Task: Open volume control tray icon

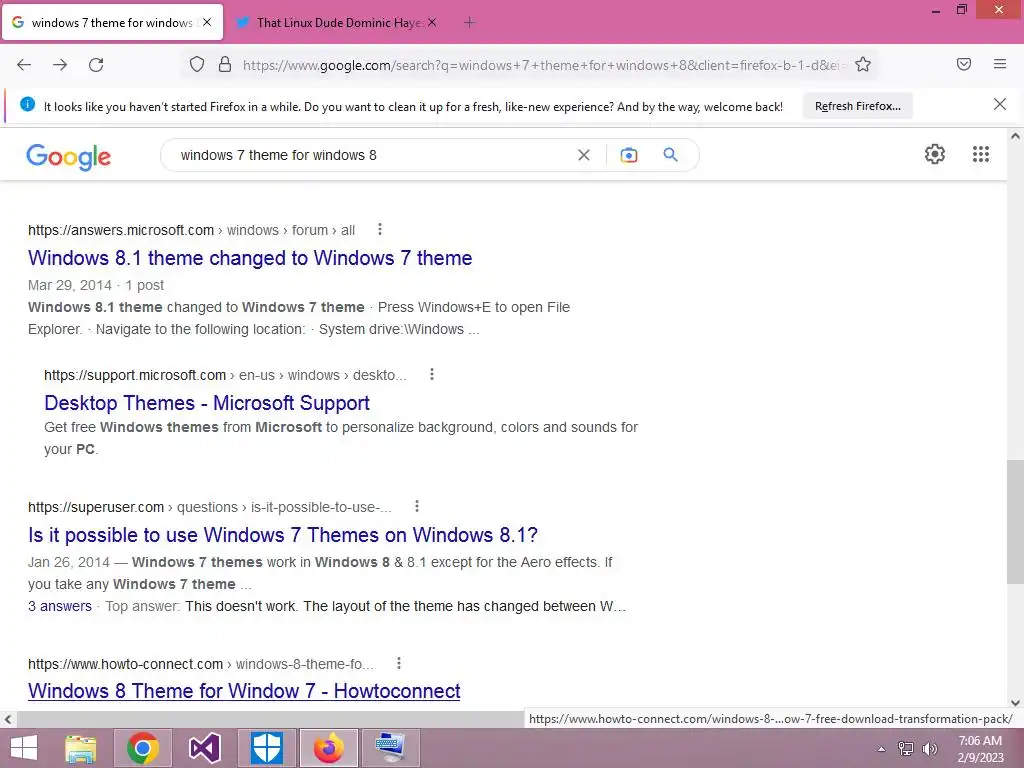Action: 930,748
